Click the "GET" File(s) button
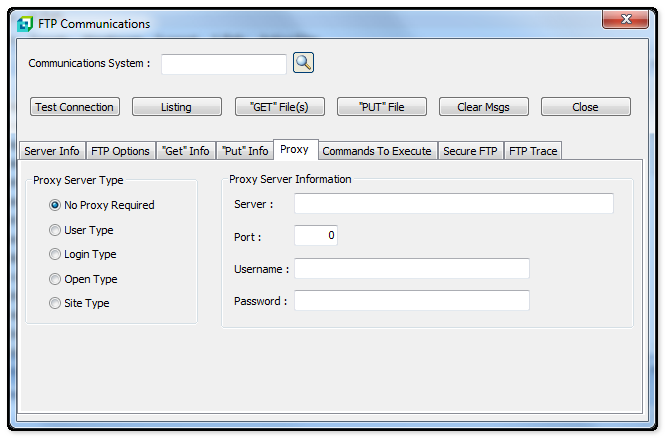This screenshot has width=665, height=438. [279, 107]
